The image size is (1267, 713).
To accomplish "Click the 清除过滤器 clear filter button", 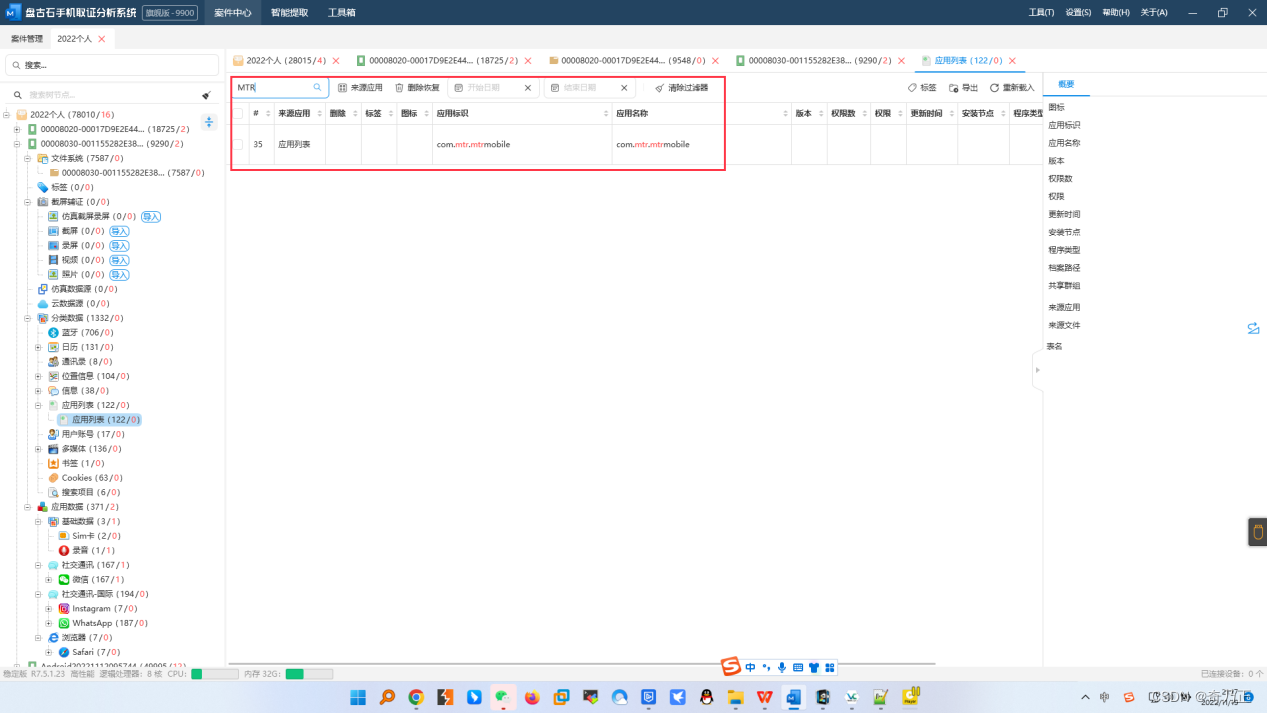I will [681, 88].
